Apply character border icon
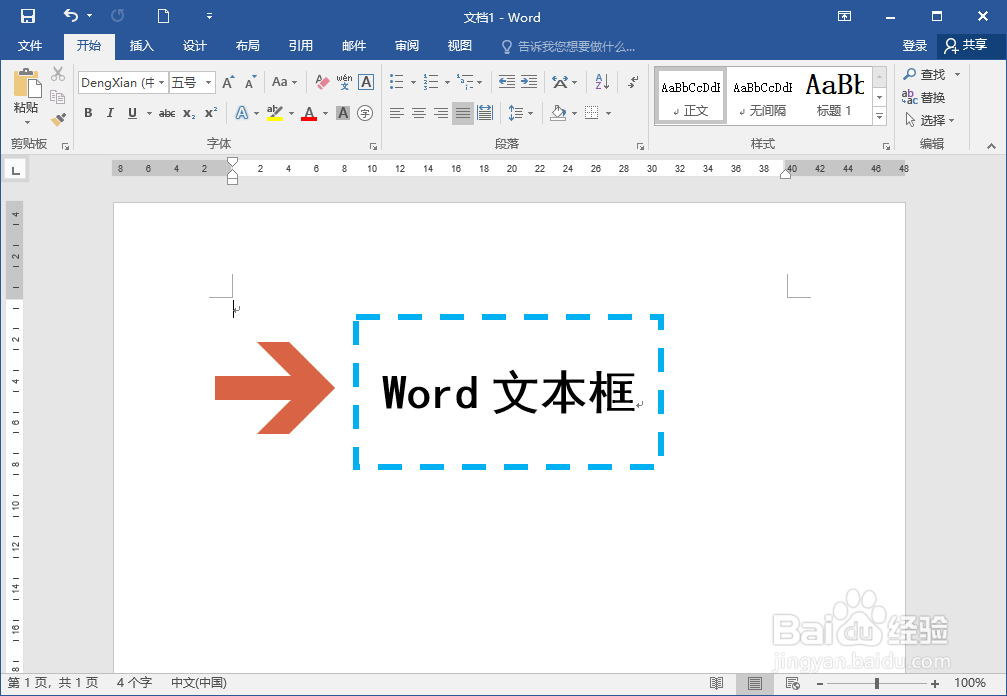 click(366, 82)
